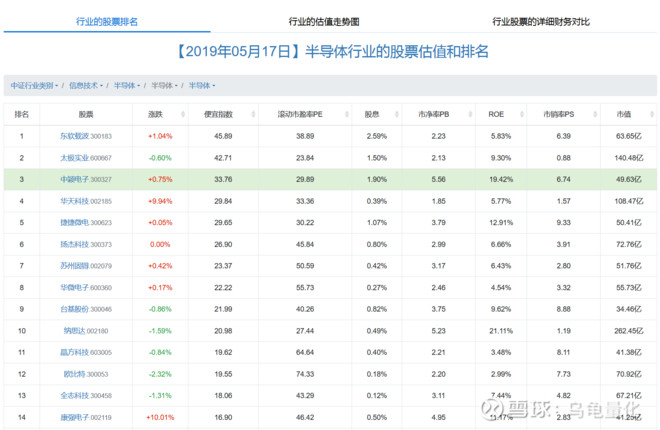The image size is (660, 430).
Task: Open the 纳思达 002180 stock link
Action: tap(86, 331)
